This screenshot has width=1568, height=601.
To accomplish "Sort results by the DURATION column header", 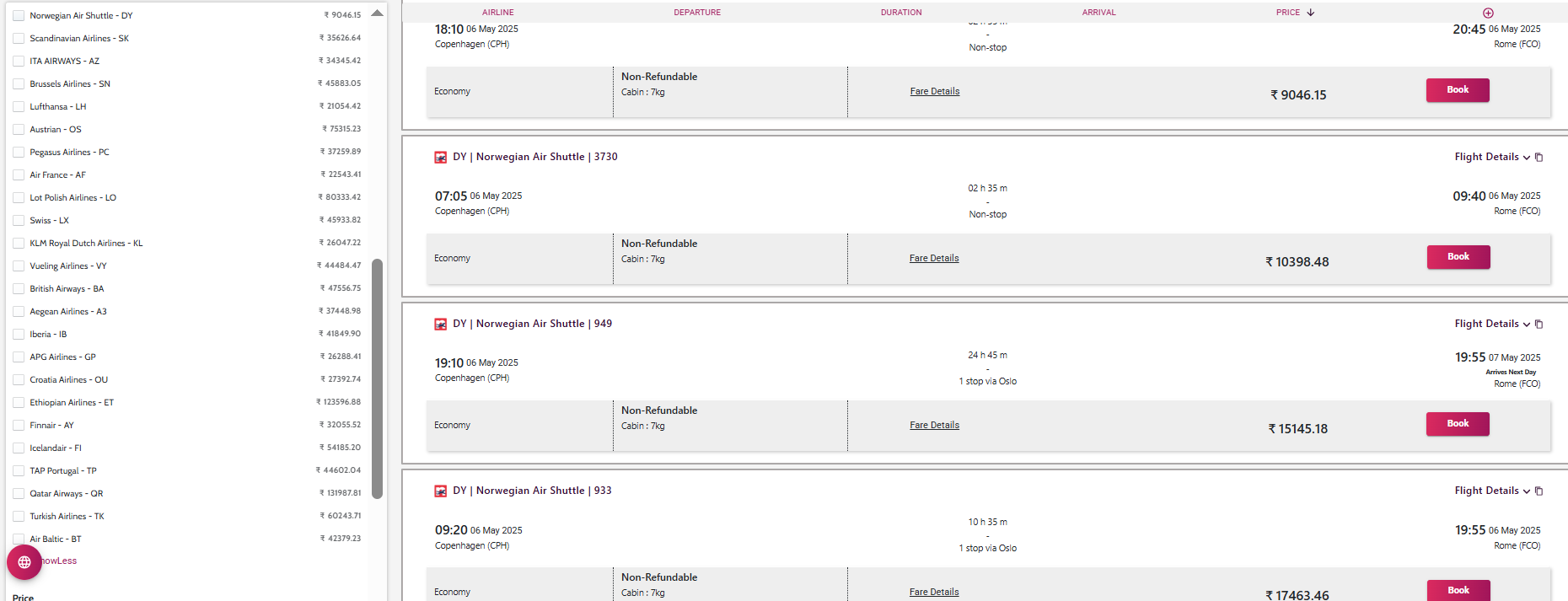I will (901, 13).
